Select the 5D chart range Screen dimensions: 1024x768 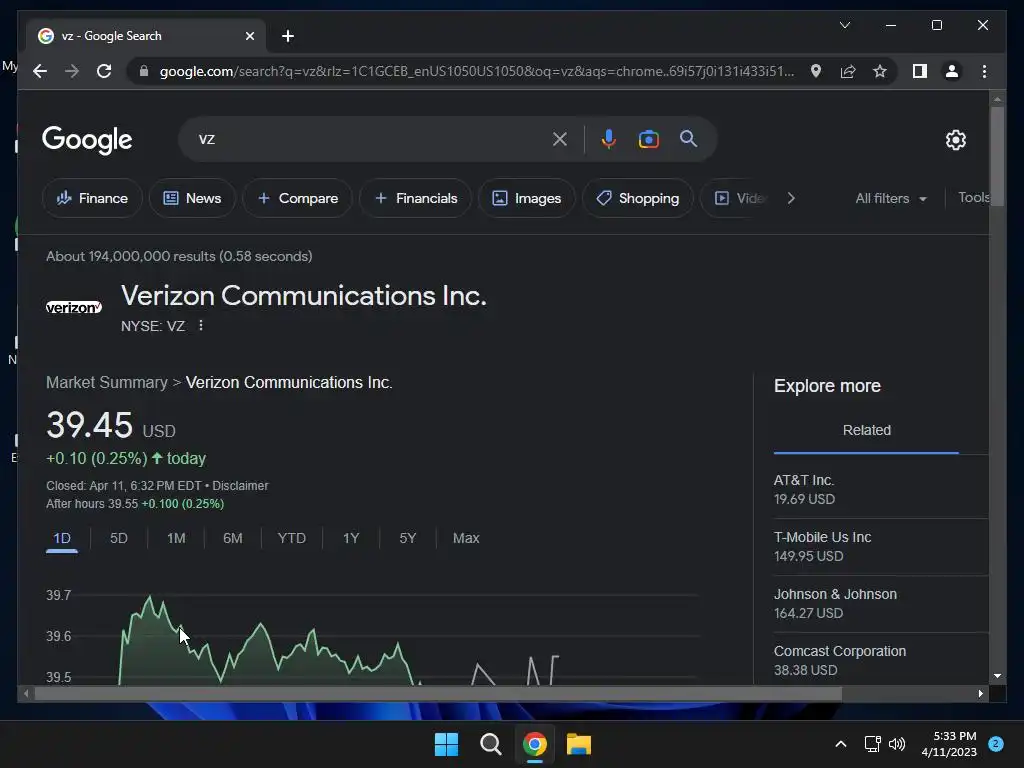pos(119,538)
